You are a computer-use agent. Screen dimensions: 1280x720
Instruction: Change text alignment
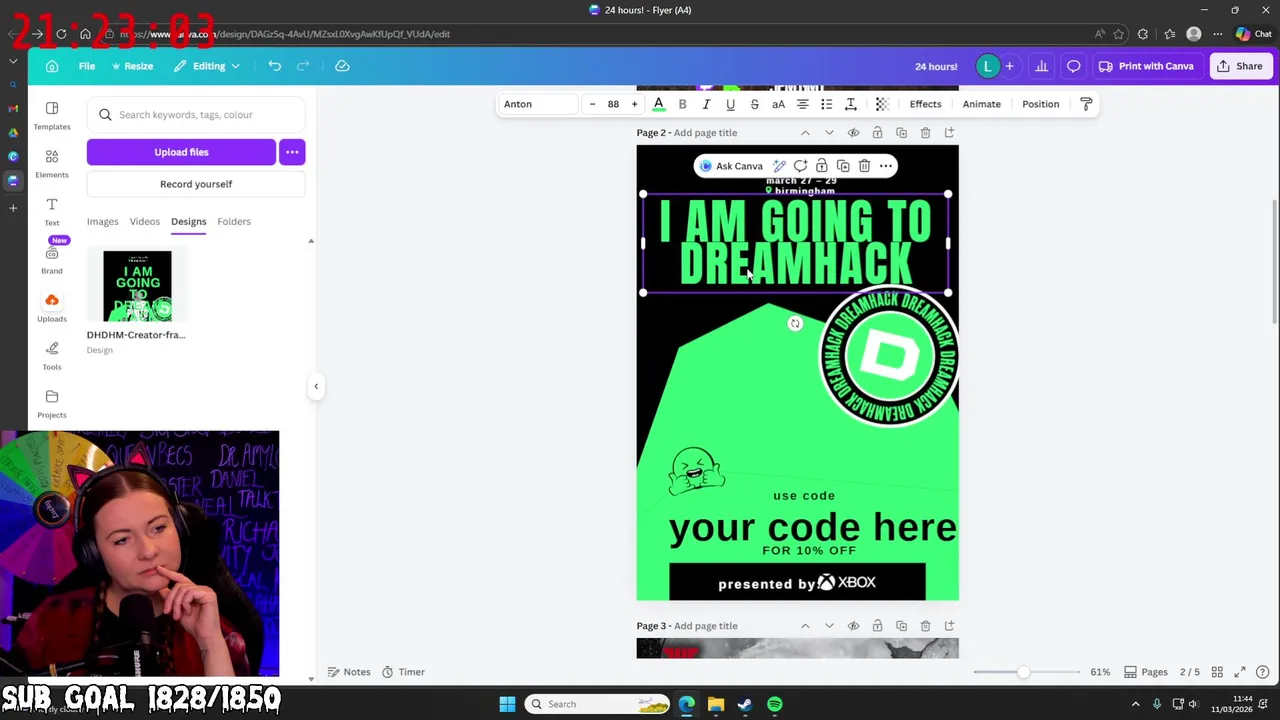tap(802, 104)
